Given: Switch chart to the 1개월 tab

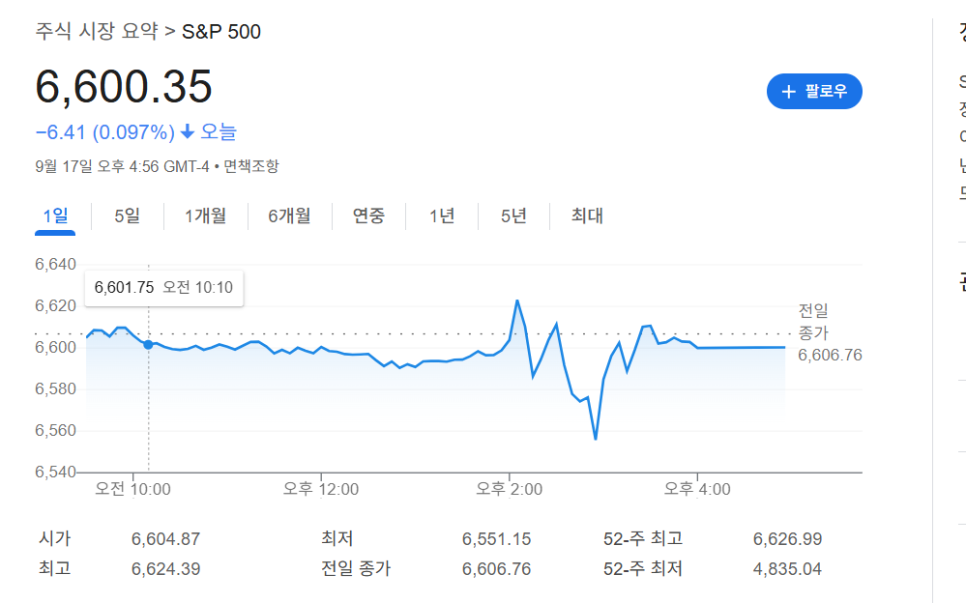Looking at the screenshot, I should 205,216.
